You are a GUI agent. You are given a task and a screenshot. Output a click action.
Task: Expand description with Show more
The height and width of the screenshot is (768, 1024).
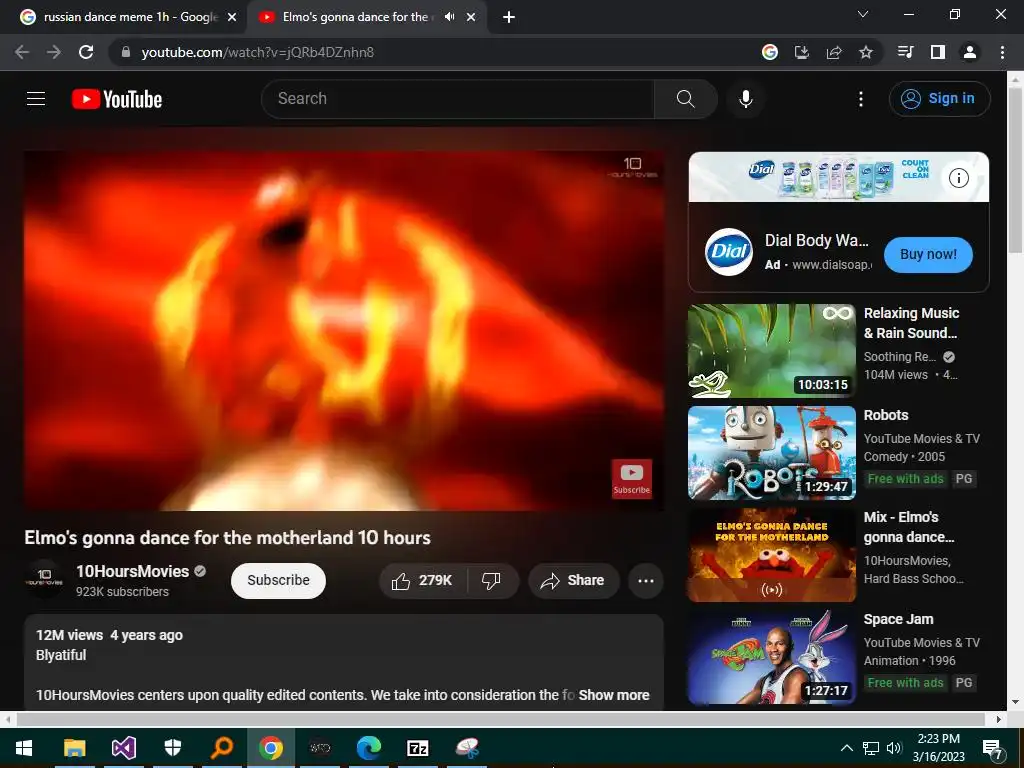[614, 696]
